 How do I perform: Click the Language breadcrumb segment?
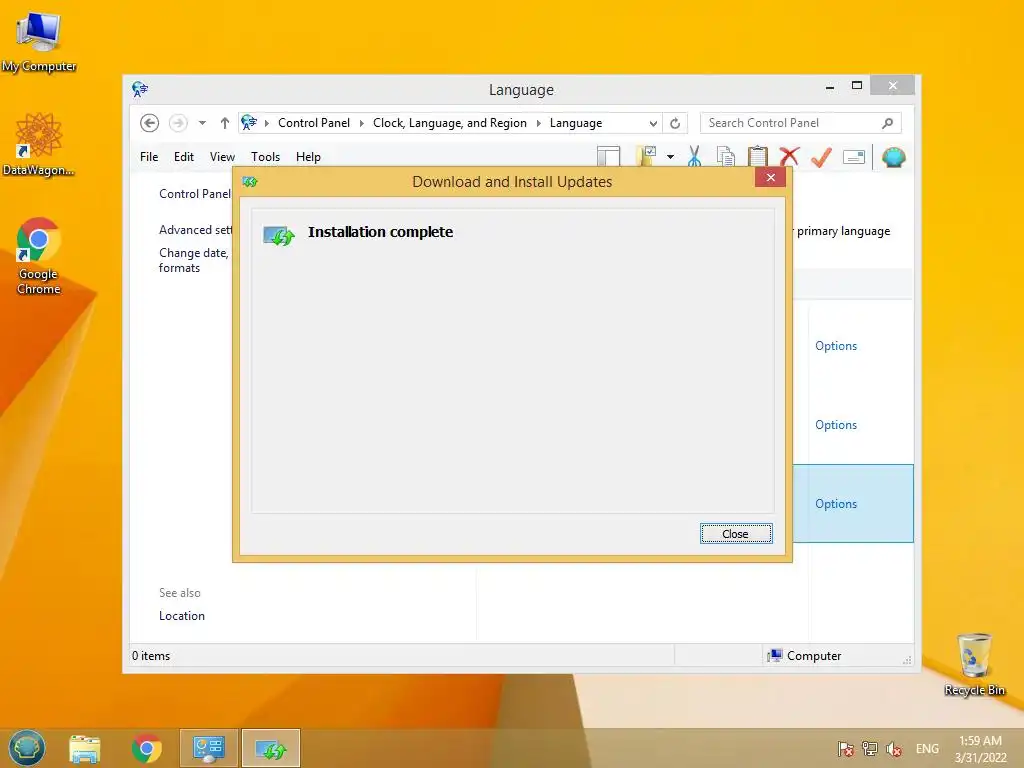pos(576,123)
